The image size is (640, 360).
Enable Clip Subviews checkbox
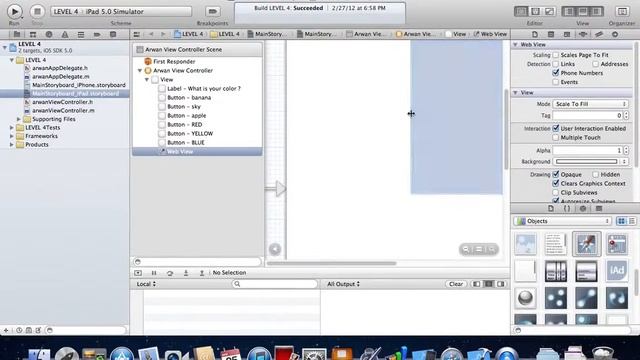point(555,192)
